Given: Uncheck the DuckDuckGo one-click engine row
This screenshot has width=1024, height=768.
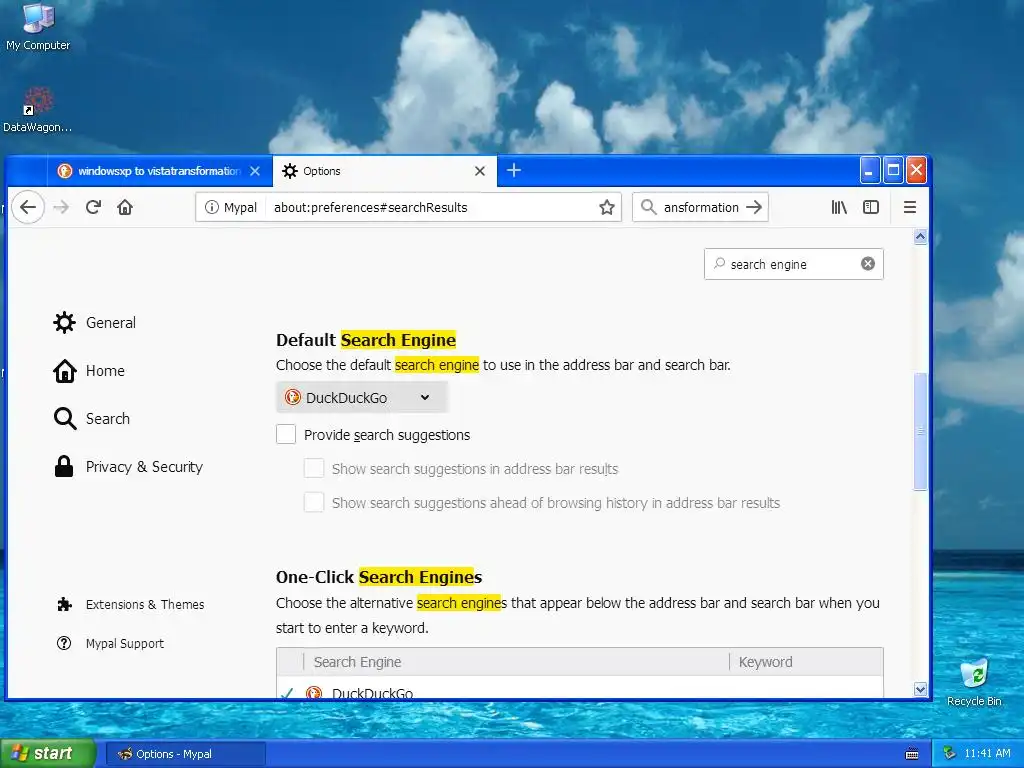Looking at the screenshot, I should pos(287,692).
